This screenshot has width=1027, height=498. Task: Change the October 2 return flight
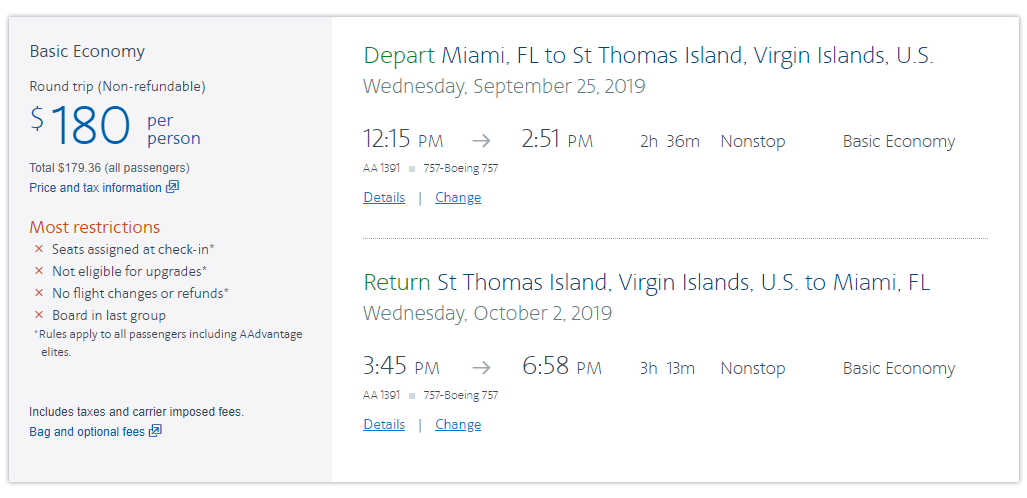[458, 424]
